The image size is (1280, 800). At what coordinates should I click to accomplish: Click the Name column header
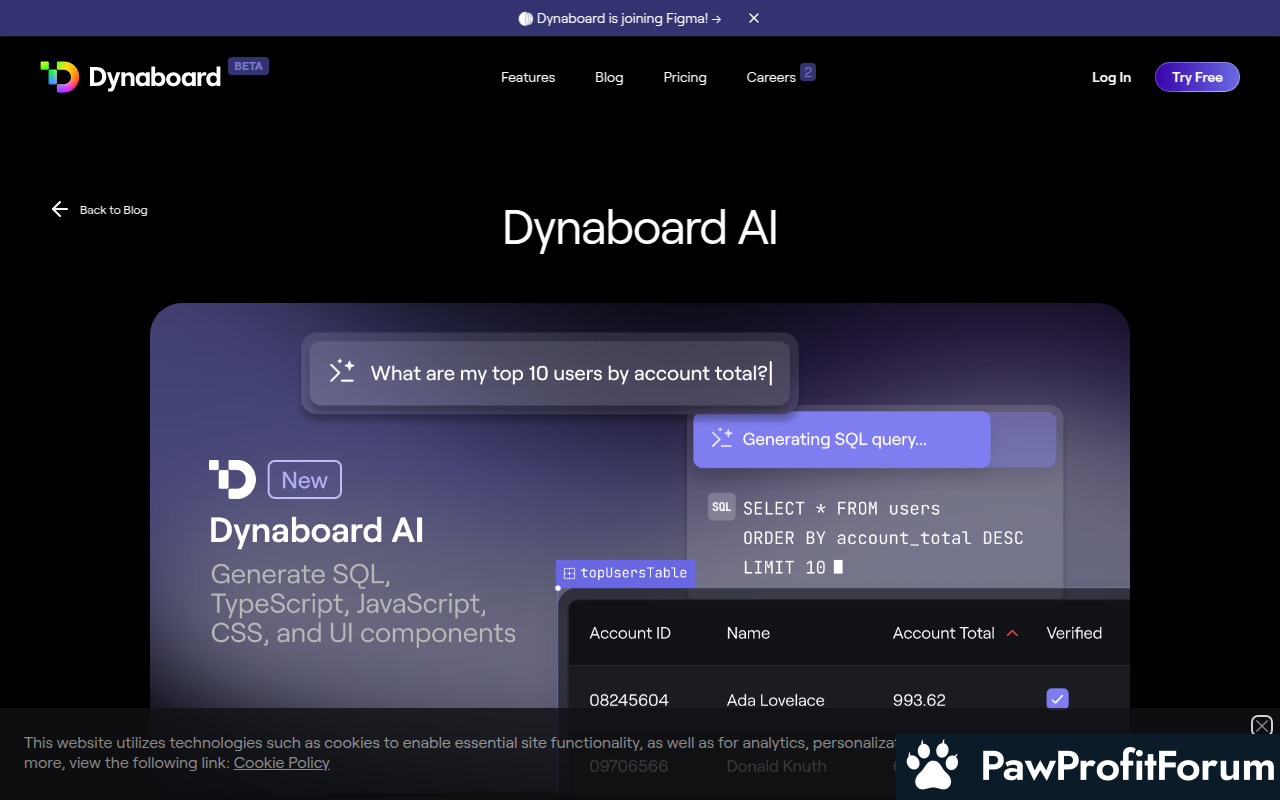tap(748, 633)
